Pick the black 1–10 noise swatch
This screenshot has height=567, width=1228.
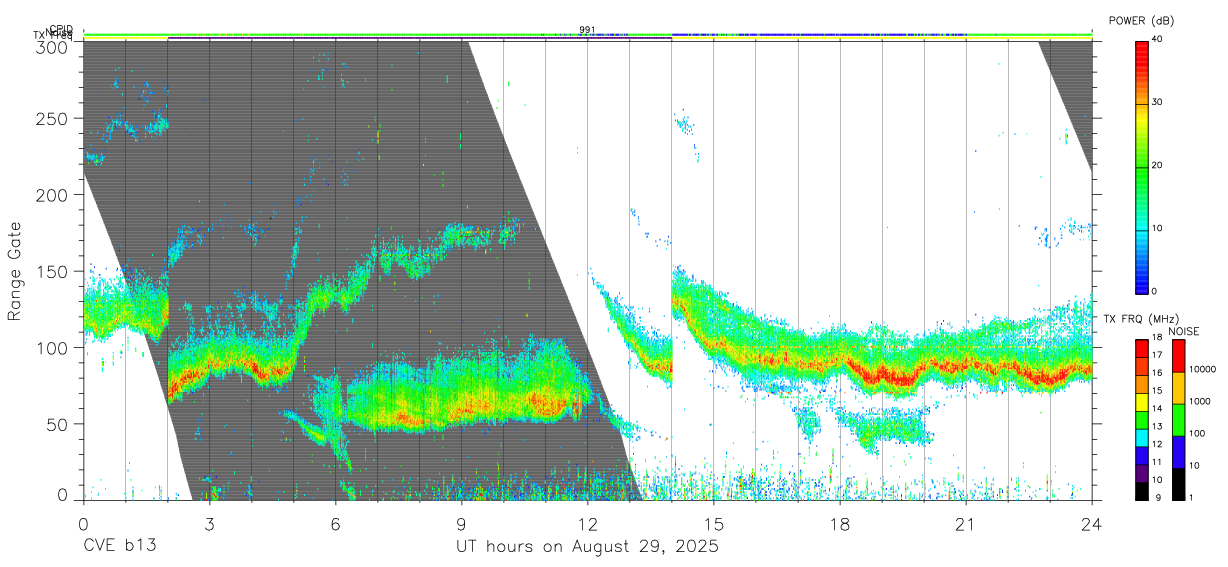coord(1178,482)
